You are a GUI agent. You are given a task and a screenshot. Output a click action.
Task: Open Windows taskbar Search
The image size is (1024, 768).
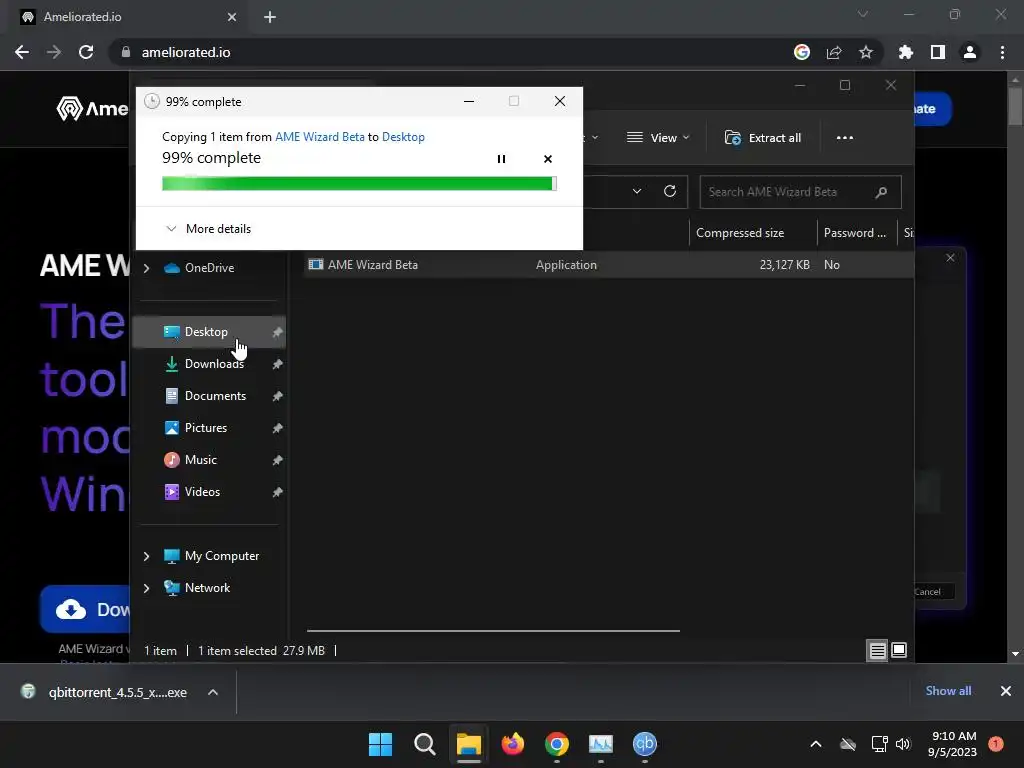[424, 744]
